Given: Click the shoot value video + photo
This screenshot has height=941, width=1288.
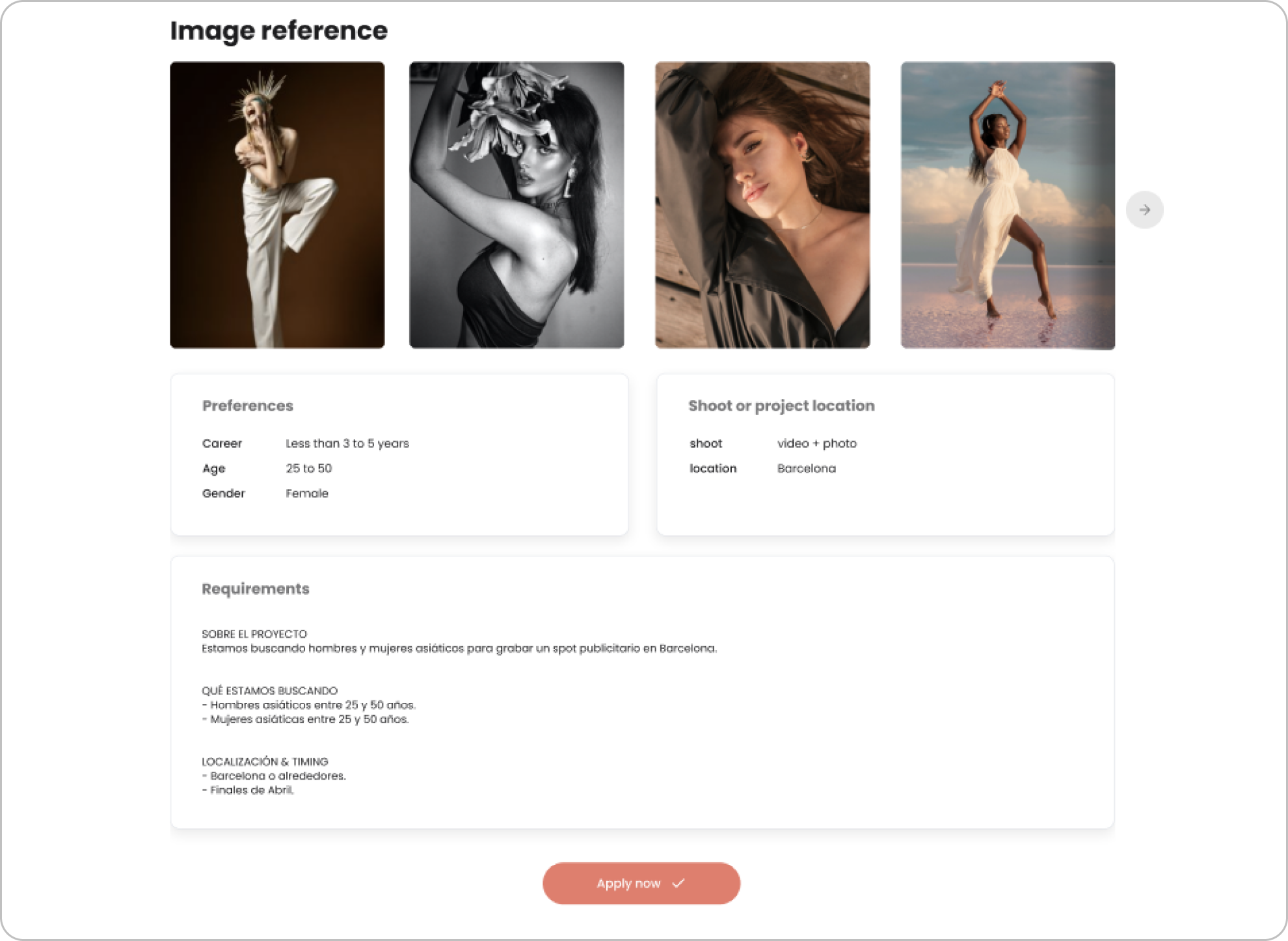Looking at the screenshot, I should coord(817,443).
